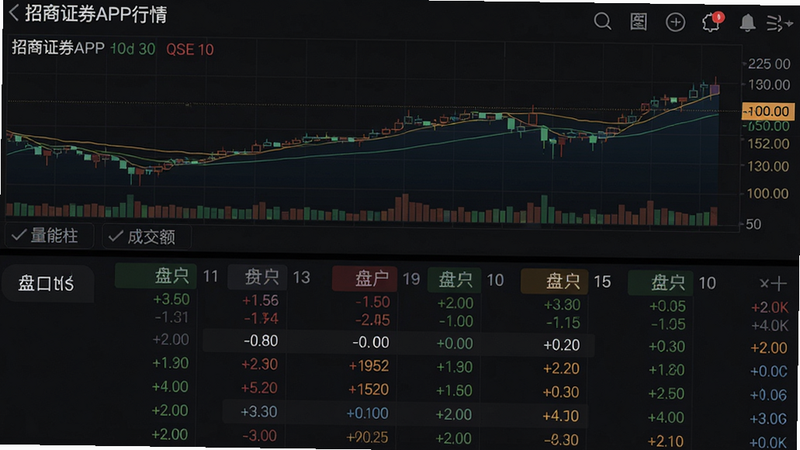Click the 50 volume axis label
The height and width of the screenshot is (450, 800).
[x=753, y=224]
